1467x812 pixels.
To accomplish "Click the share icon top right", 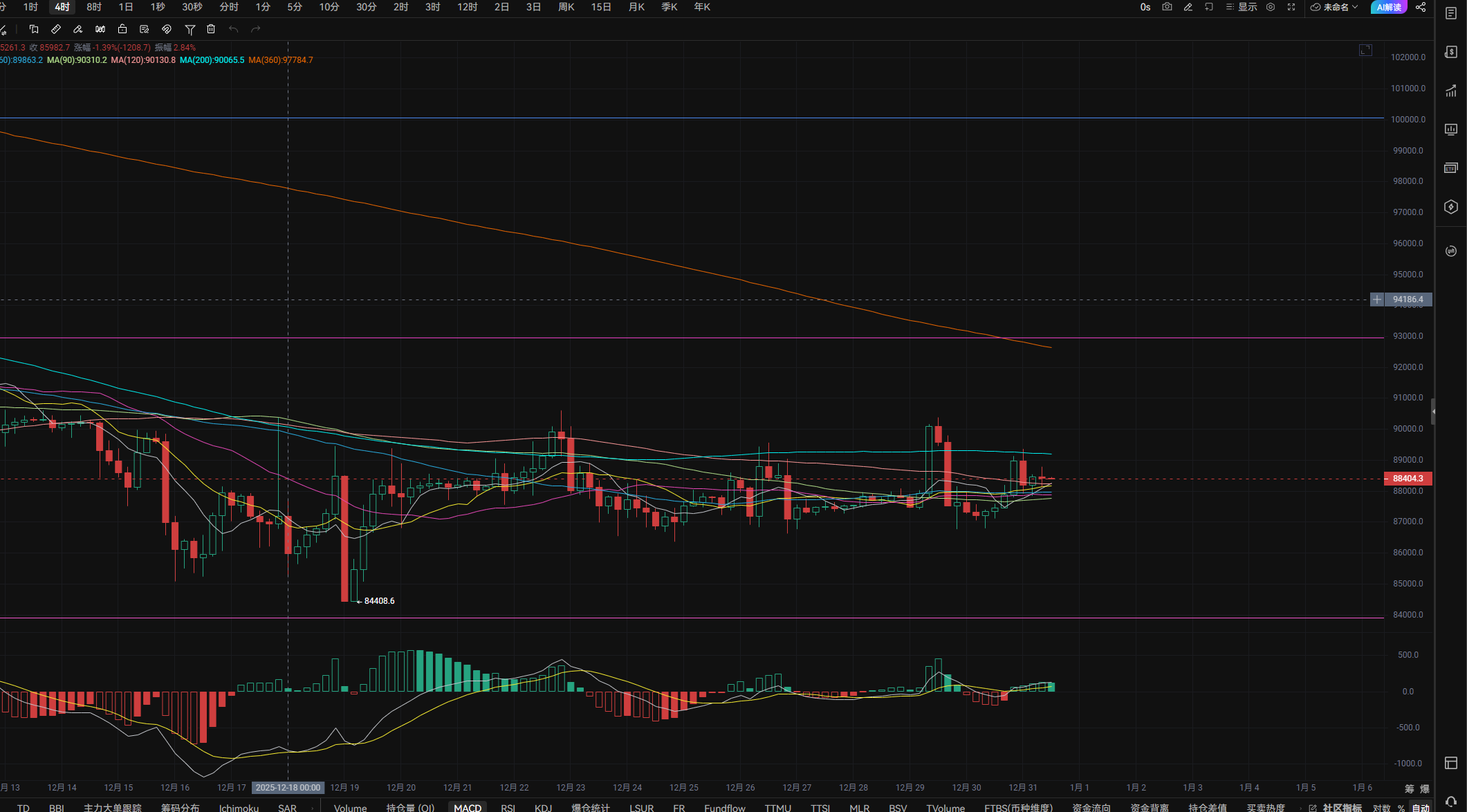I will click(1421, 7).
